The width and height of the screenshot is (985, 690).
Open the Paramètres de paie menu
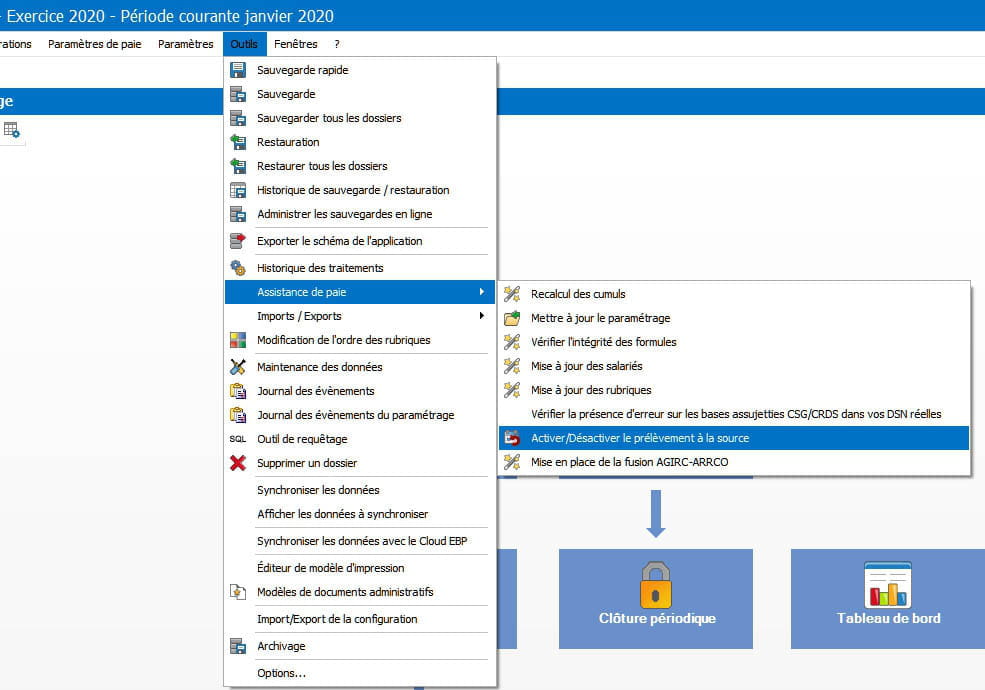pyautogui.click(x=95, y=44)
